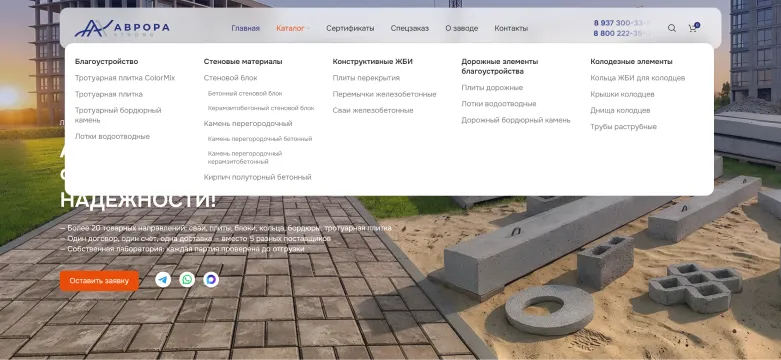The height and width of the screenshot is (360, 781).
Task: Open the Благоустройство category heading
Action: coord(107,62)
